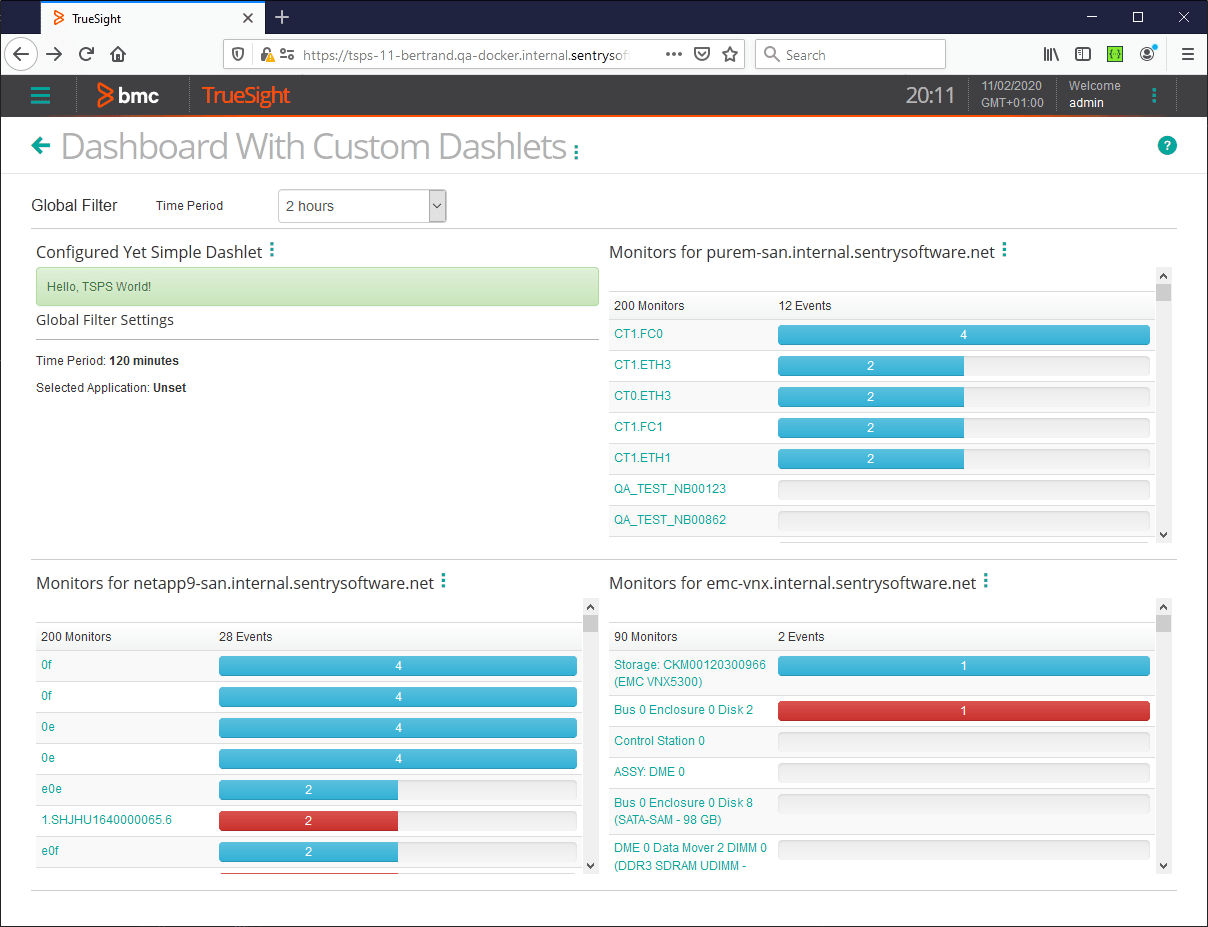Screen dimensions: 1208x927
Task: Open the admin user options menu
Action: coord(1154,96)
